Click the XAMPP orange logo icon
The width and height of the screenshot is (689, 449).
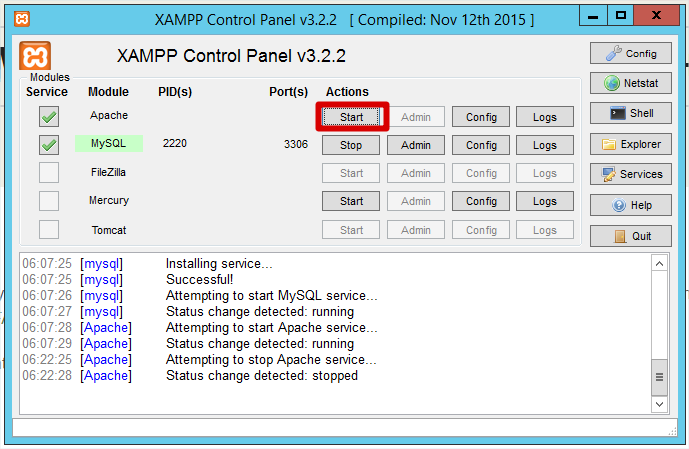35,56
